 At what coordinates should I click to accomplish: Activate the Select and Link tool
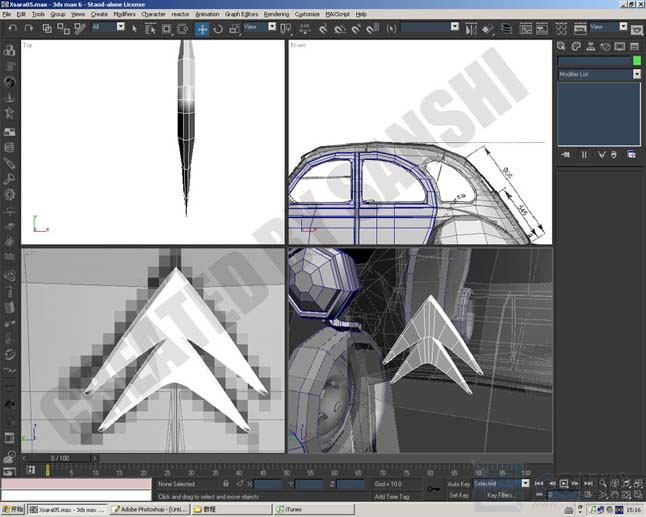[x=47, y=28]
